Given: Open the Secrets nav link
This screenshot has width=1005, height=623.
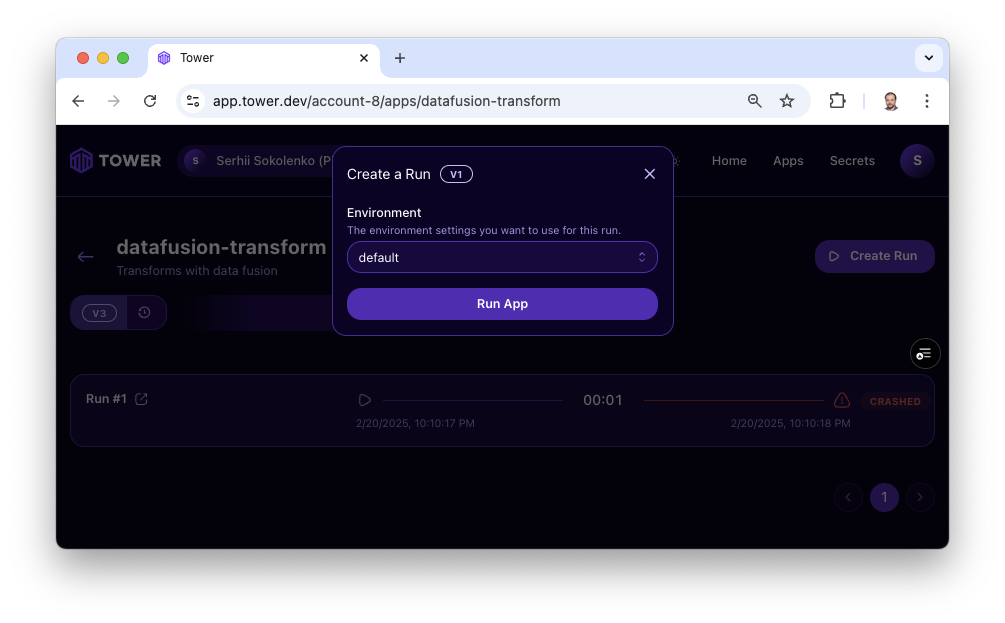Looking at the screenshot, I should 852,161.
